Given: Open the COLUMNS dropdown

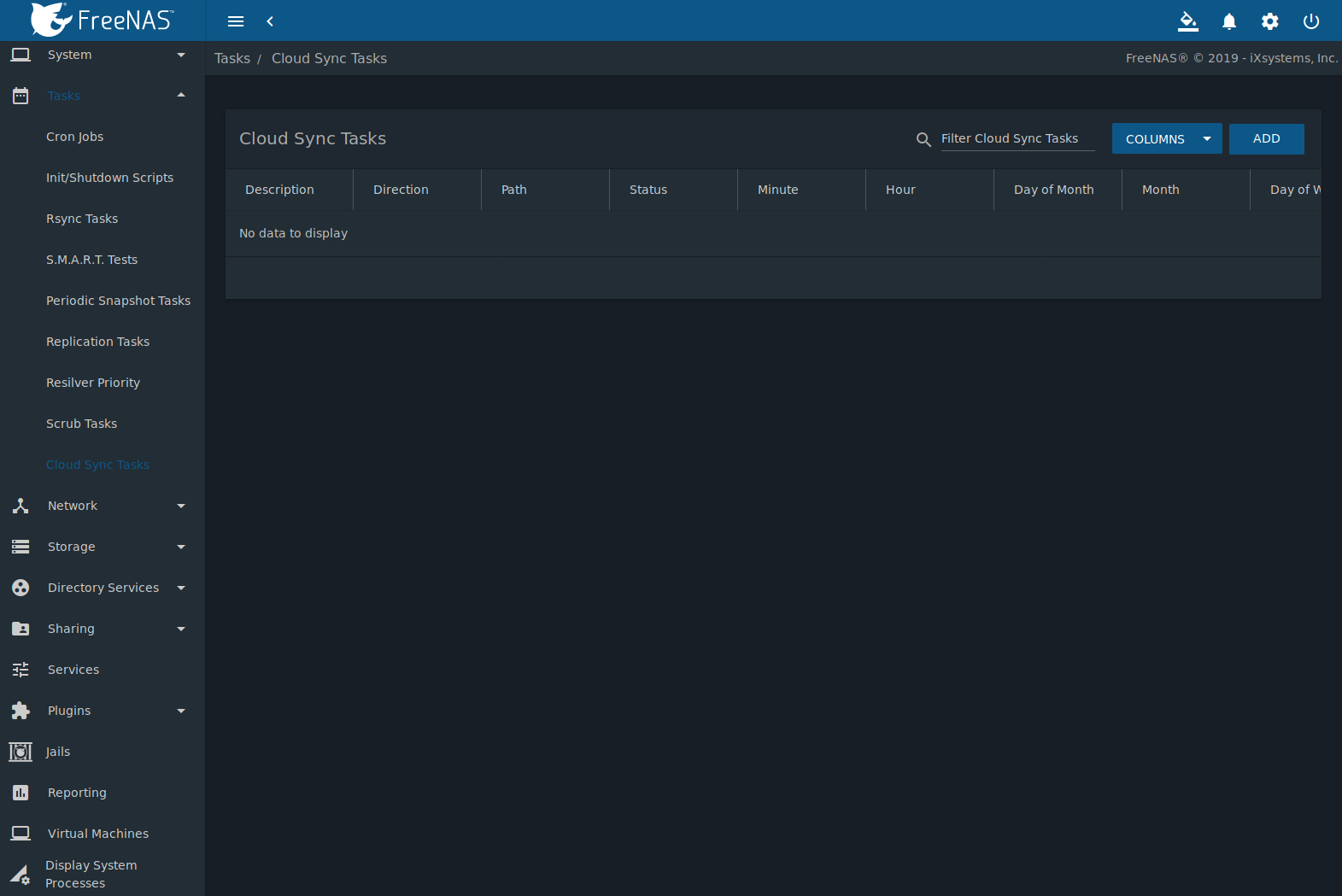Looking at the screenshot, I should click(x=1167, y=139).
